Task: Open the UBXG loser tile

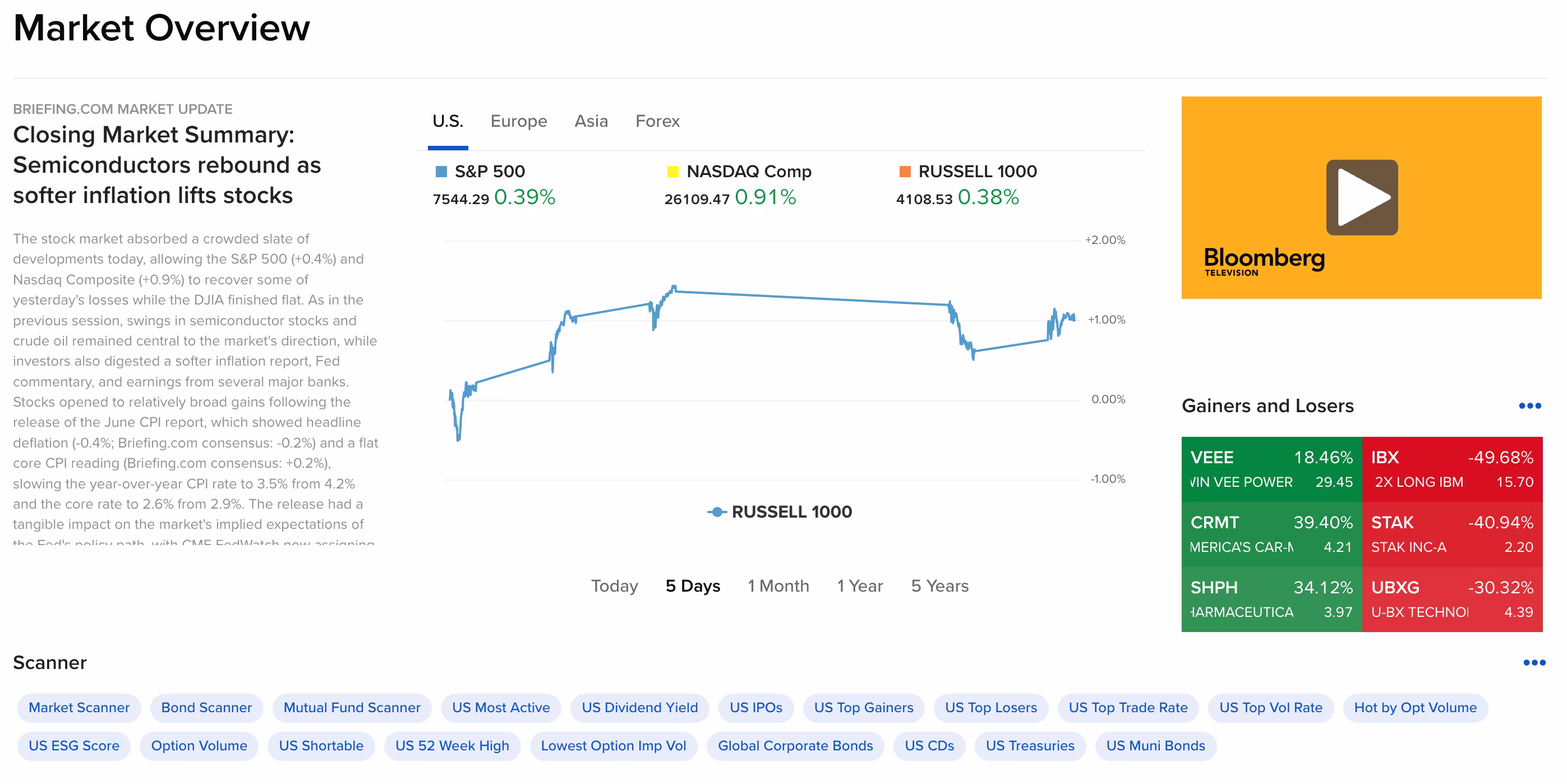Action: point(1452,599)
